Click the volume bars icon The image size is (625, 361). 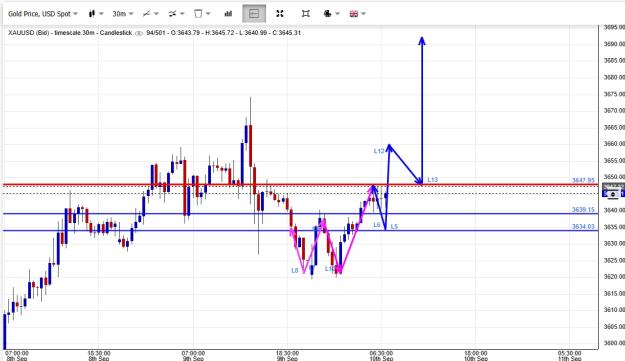tap(228, 14)
